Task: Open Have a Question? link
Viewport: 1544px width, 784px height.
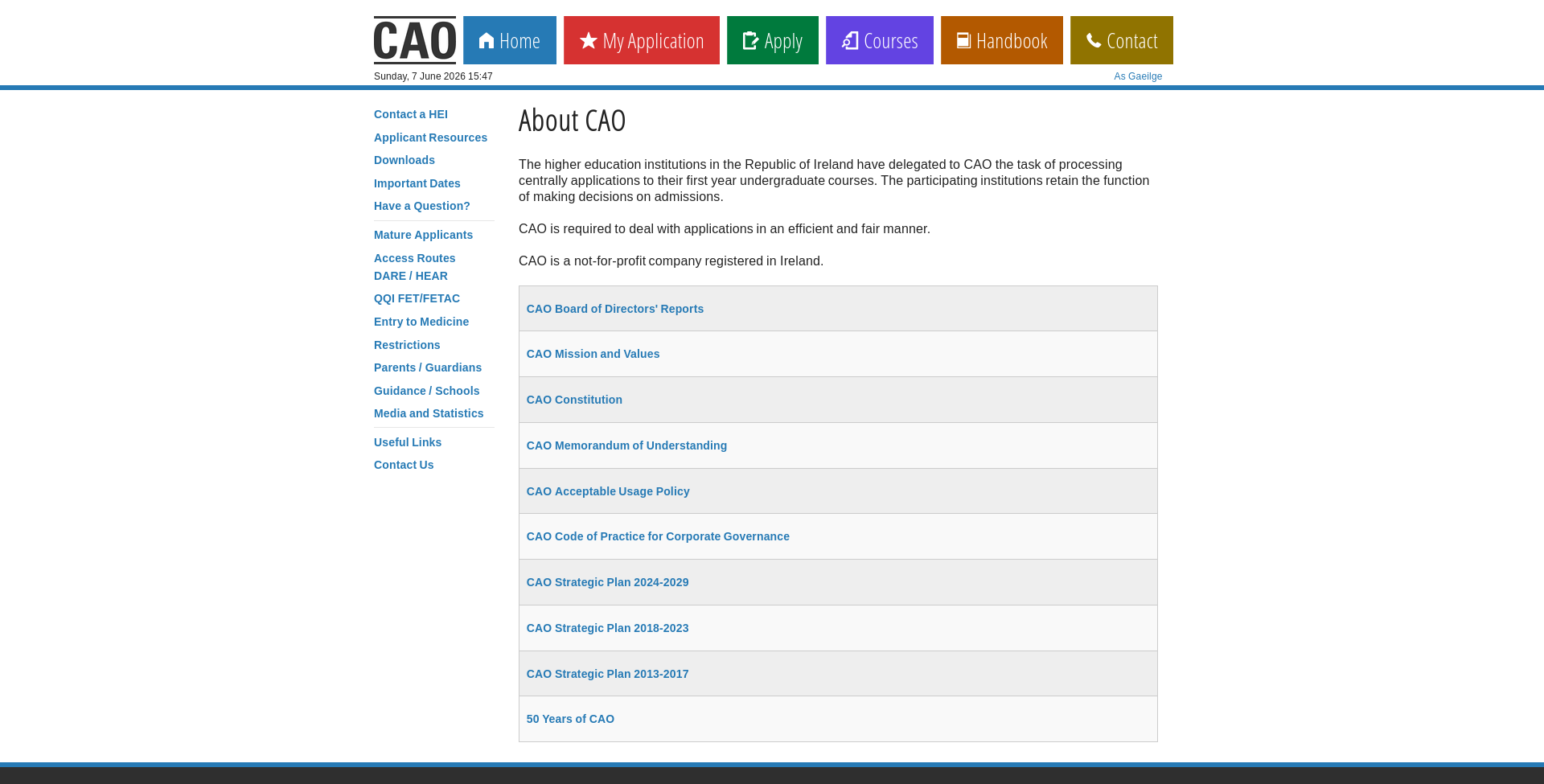Action: click(x=422, y=206)
